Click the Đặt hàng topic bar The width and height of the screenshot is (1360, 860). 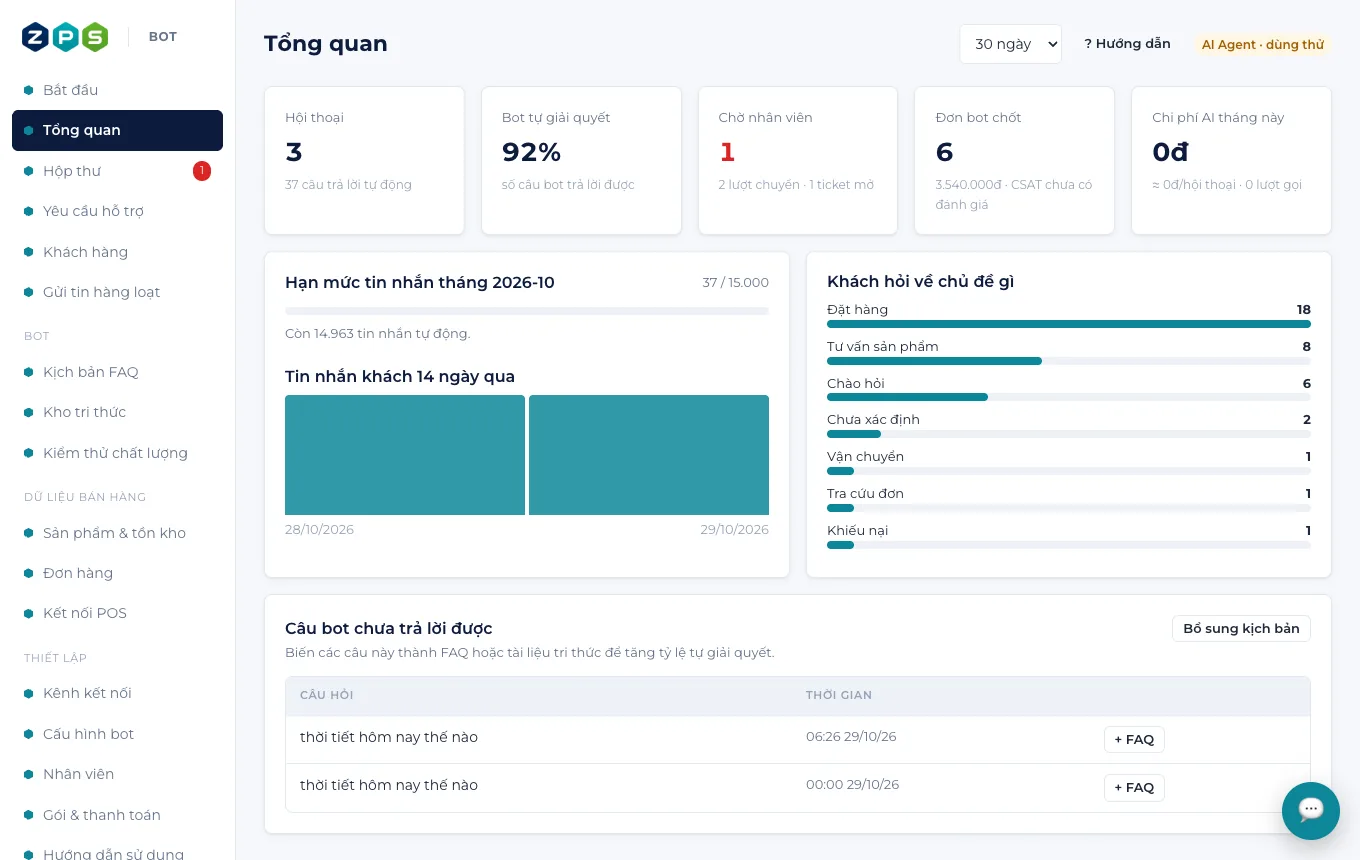(1069, 324)
